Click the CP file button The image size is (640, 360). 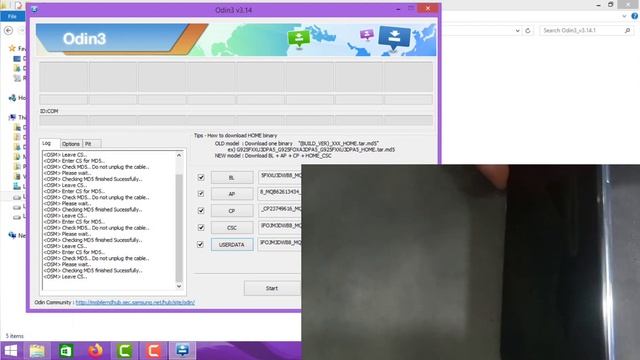[232, 211]
